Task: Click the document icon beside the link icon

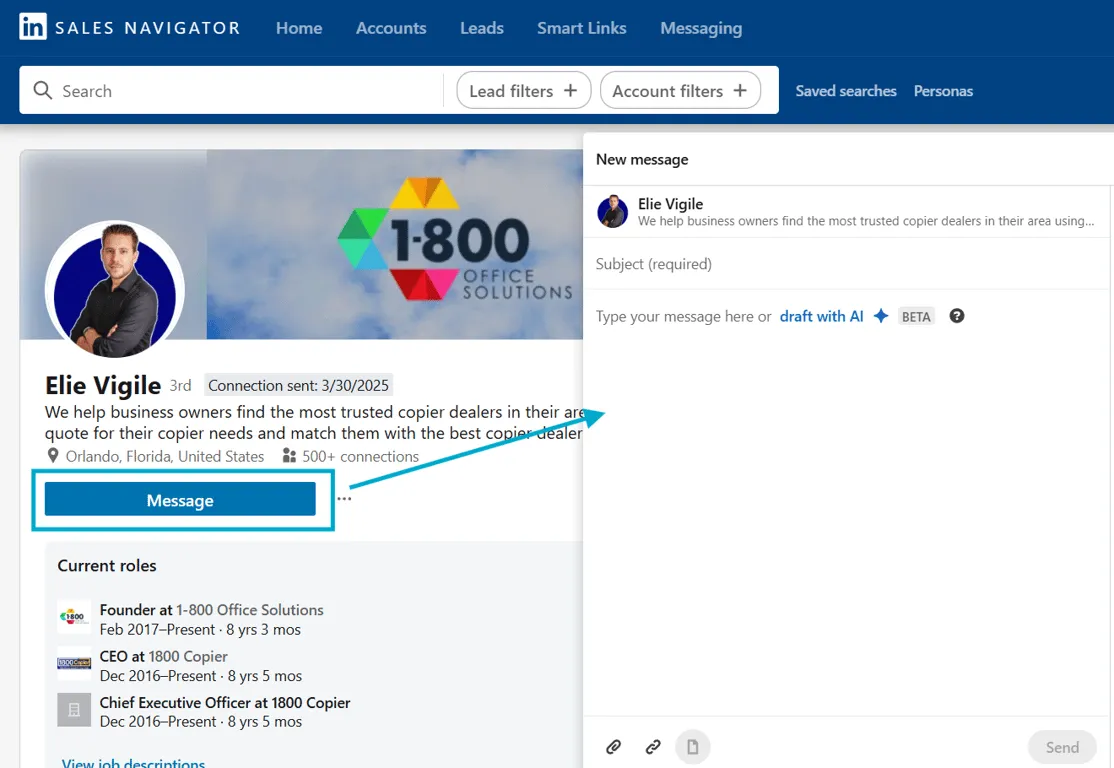Action: tap(692, 746)
